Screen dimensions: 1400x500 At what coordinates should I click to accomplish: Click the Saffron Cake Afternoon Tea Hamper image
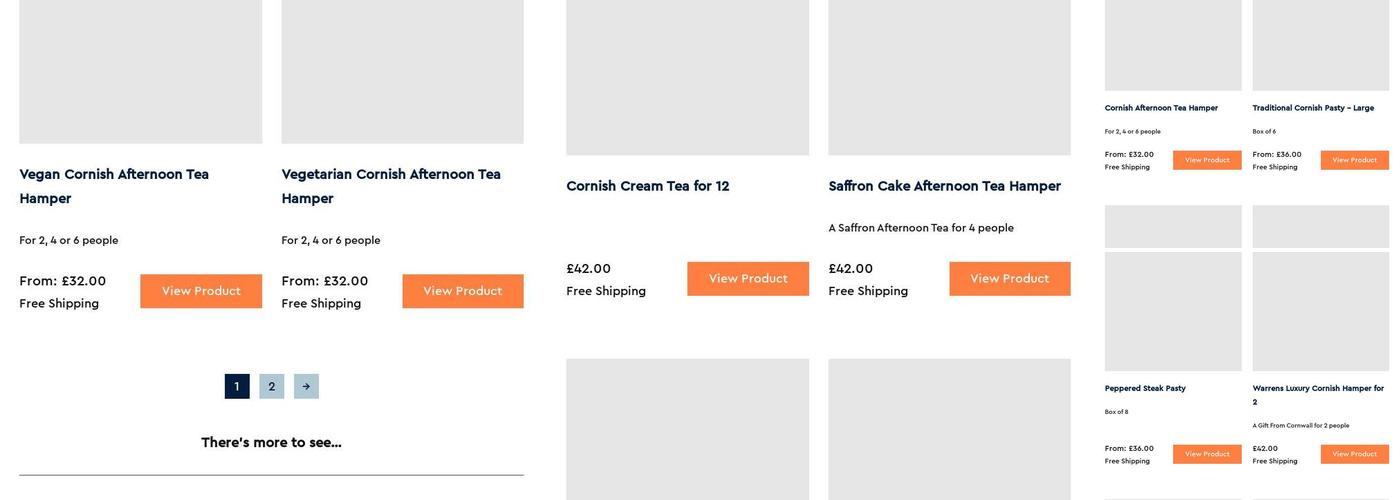click(x=949, y=76)
